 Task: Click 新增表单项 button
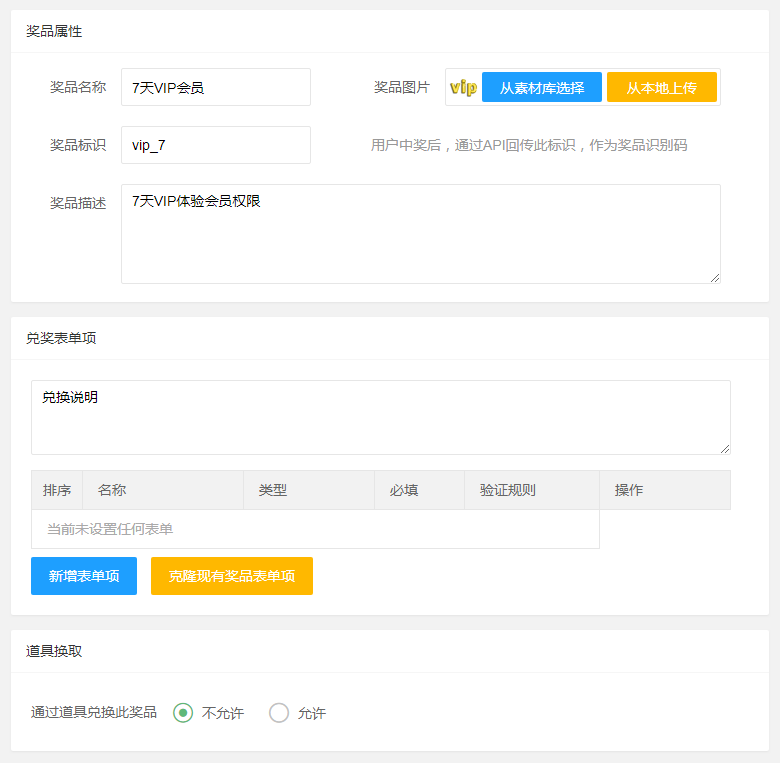84,576
